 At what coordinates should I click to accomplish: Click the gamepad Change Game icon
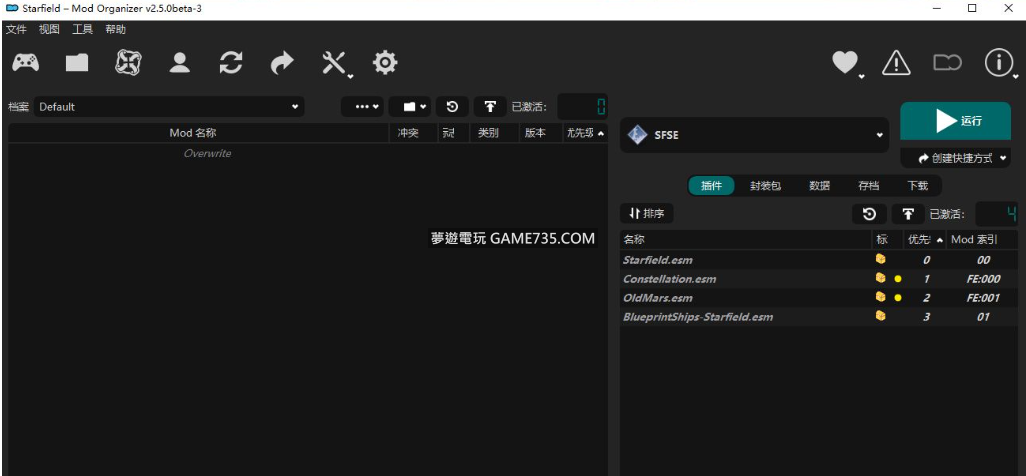[x=26, y=63]
